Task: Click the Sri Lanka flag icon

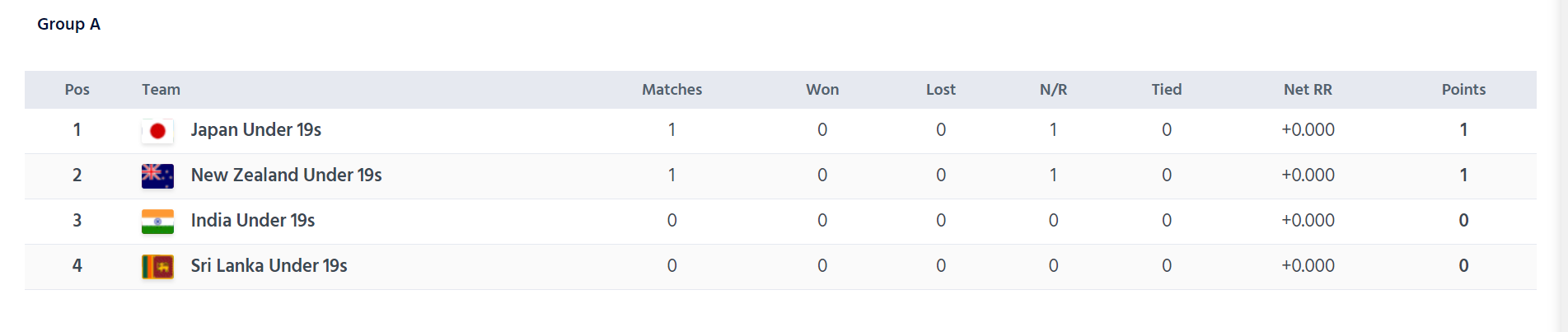Action: point(157,267)
